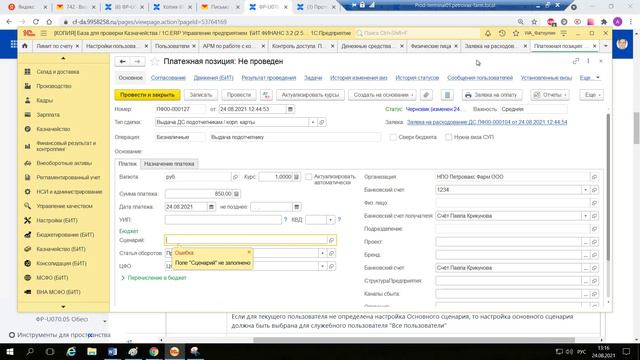Click the Сценарий input field
This screenshot has height=360, width=640.
point(246,240)
